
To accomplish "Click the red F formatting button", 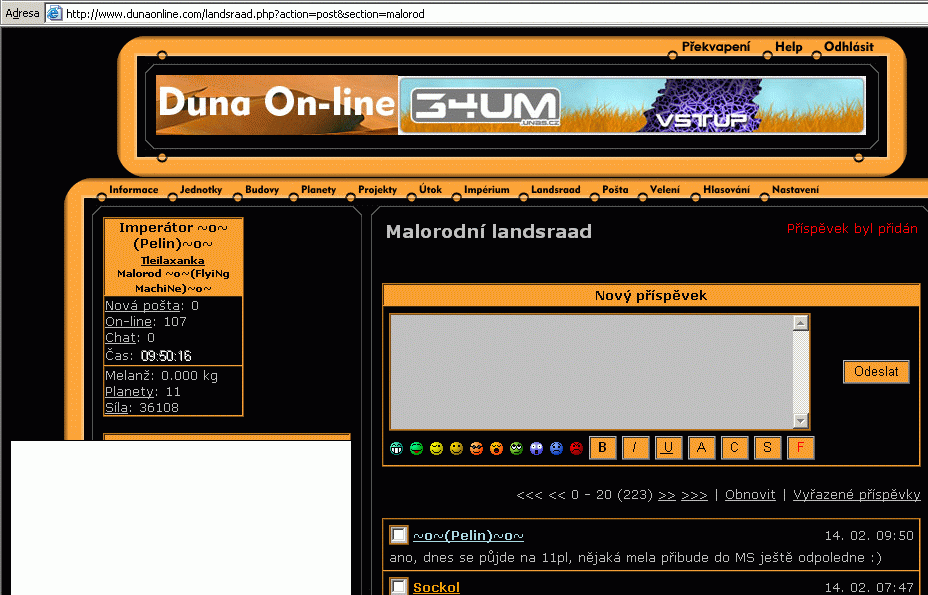I will pyautogui.click(x=801, y=448).
